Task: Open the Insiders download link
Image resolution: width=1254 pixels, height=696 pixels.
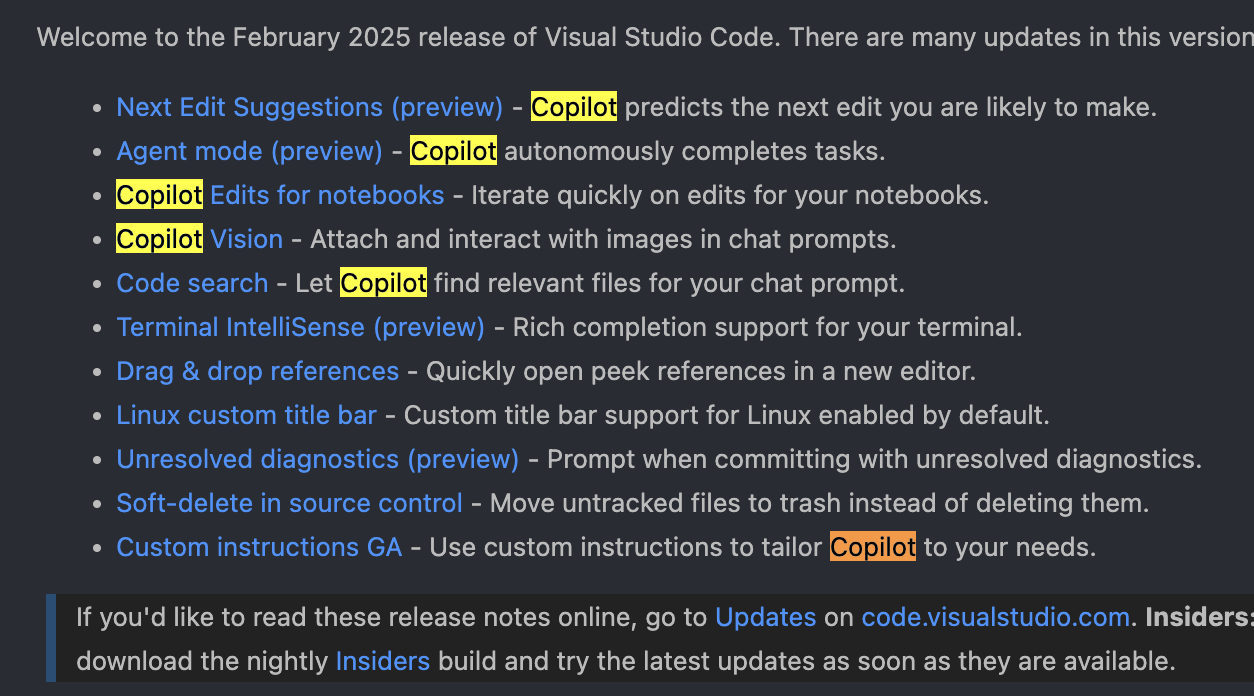Action: [x=383, y=661]
